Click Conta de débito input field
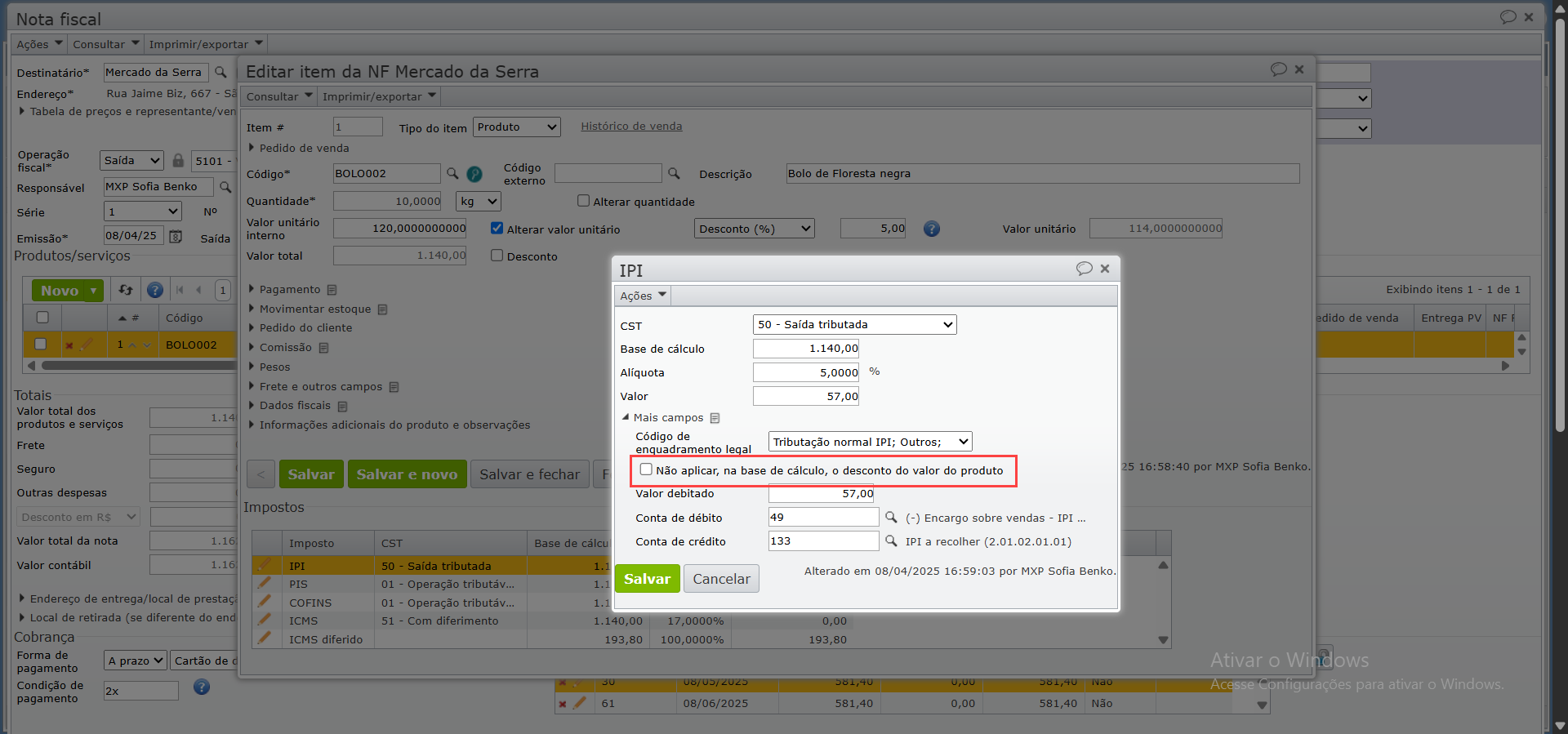Screen dimensions: 1568x734 (823, 517)
